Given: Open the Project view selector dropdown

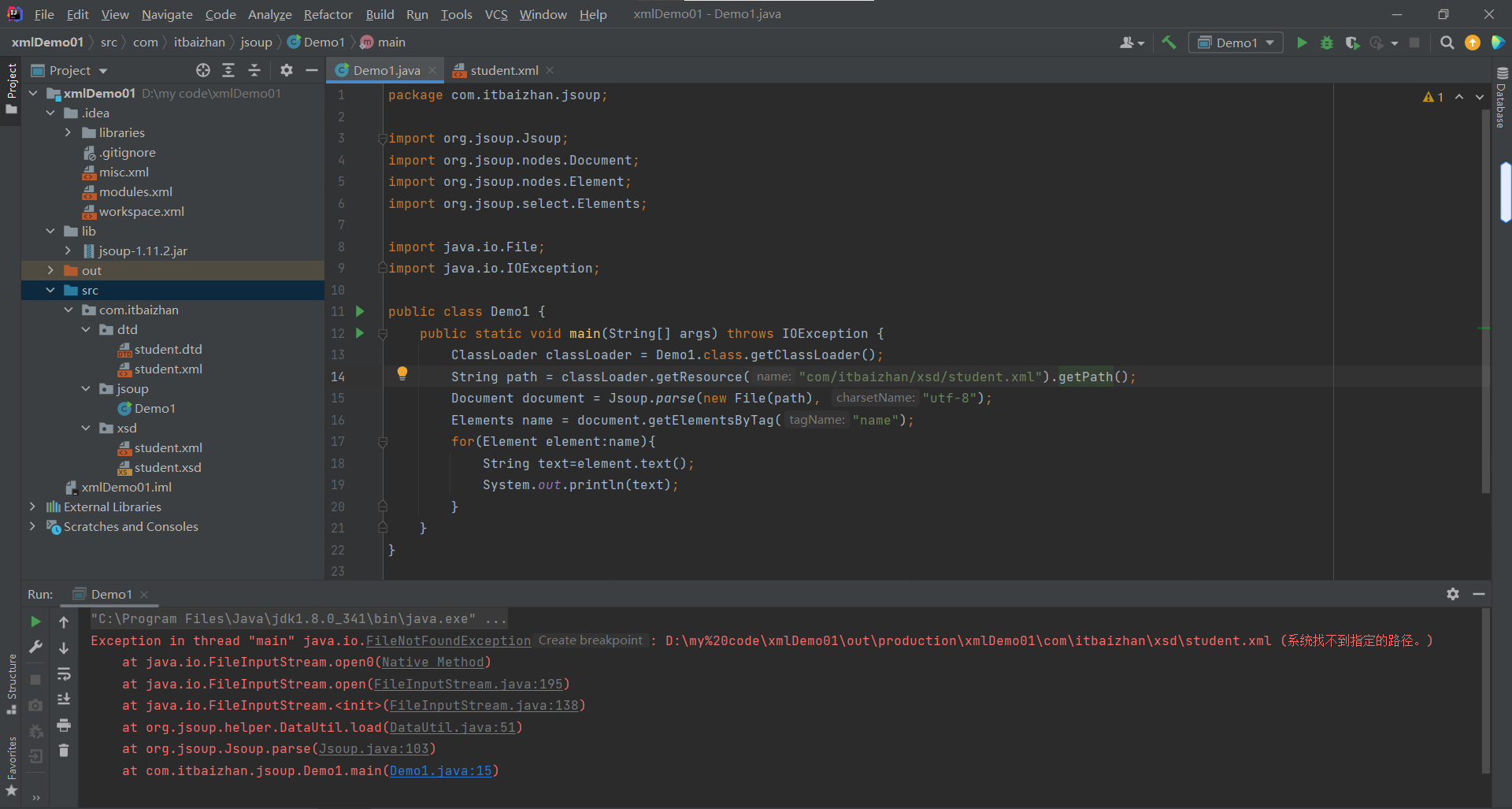Looking at the screenshot, I should click(69, 70).
